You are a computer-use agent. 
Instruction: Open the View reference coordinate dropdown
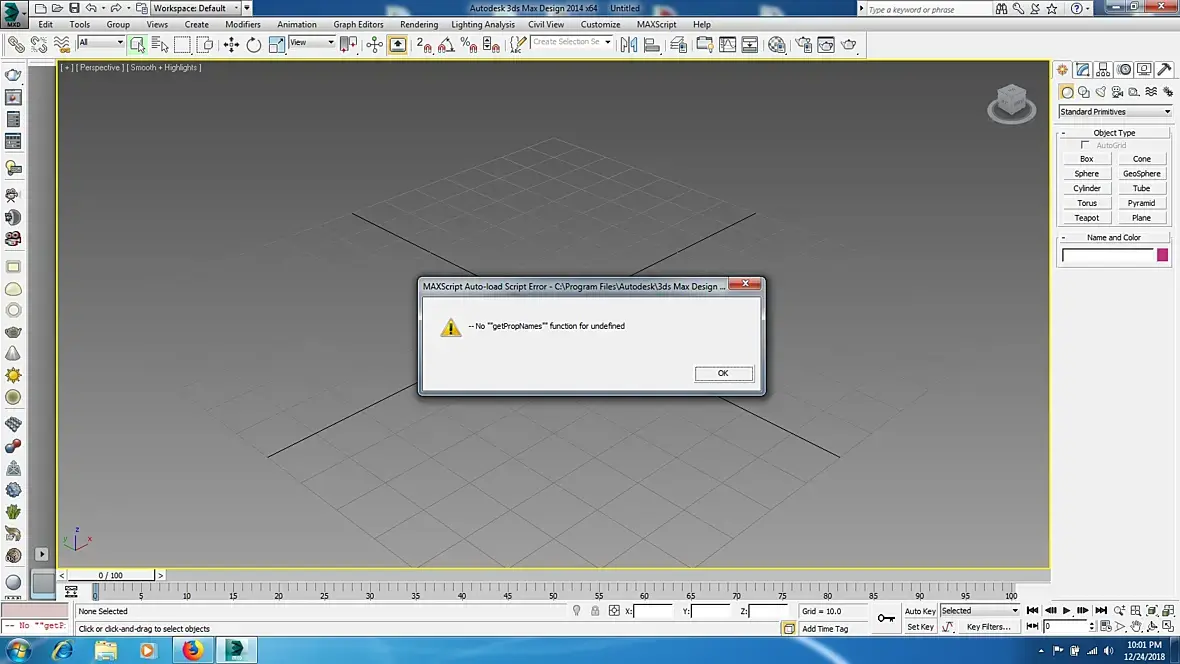(x=312, y=42)
